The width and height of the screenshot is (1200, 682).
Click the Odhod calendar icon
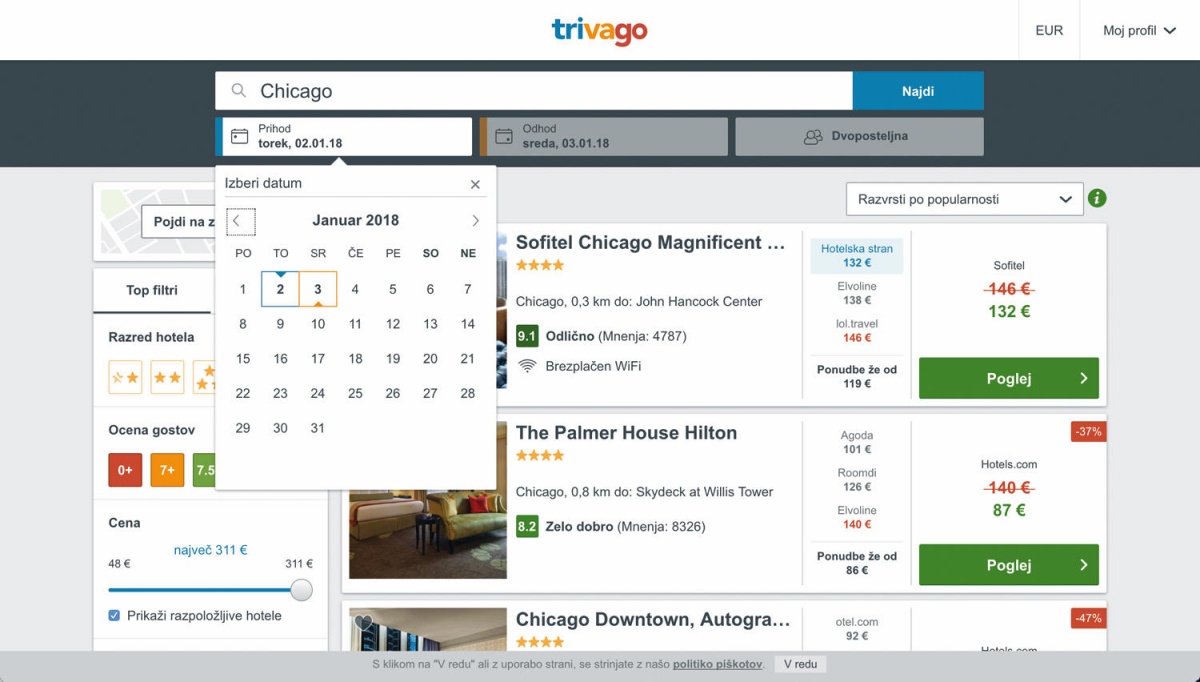[x=504, y=136]
